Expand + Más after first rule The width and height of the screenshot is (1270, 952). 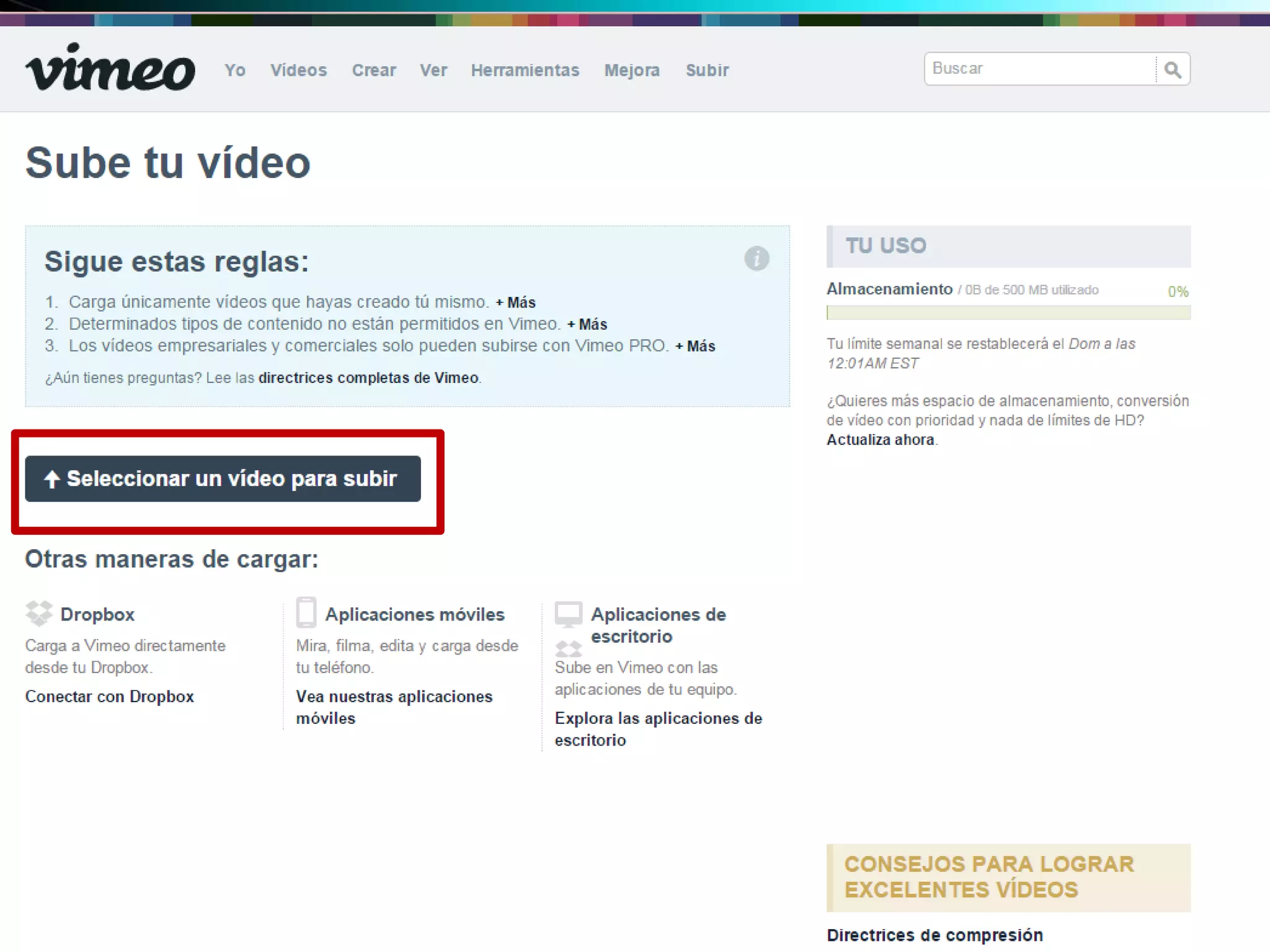(x=515, y=302)
